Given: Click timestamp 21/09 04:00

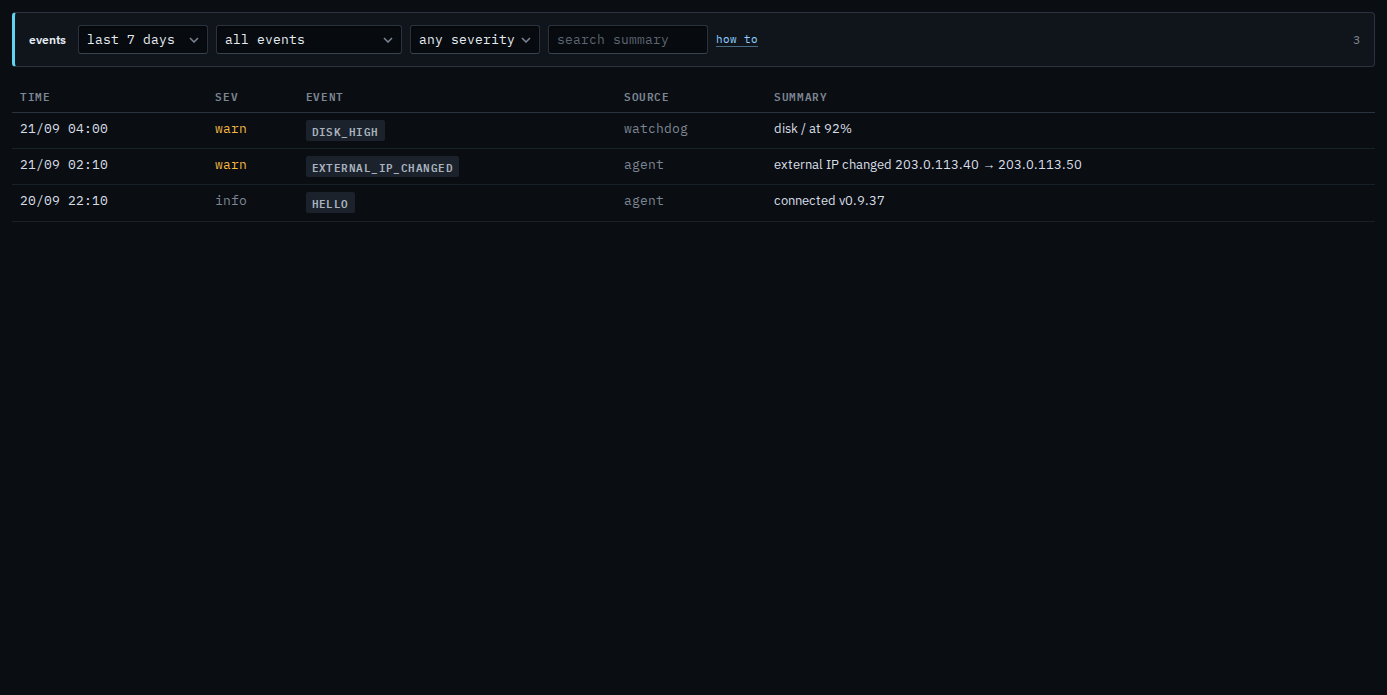Looking at the screenshot, I should point(64,129).
